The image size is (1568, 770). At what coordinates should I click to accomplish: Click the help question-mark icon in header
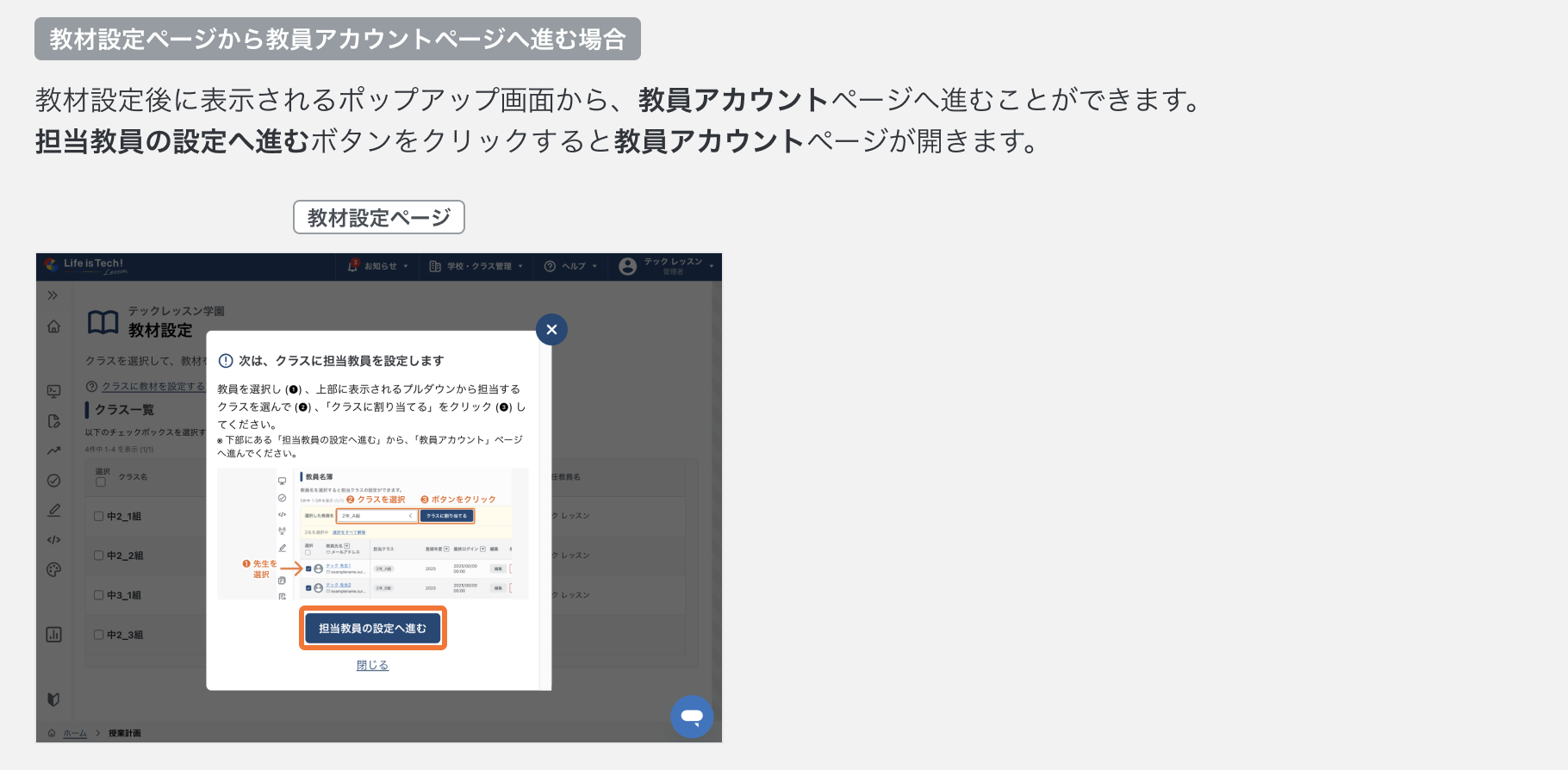550,266
